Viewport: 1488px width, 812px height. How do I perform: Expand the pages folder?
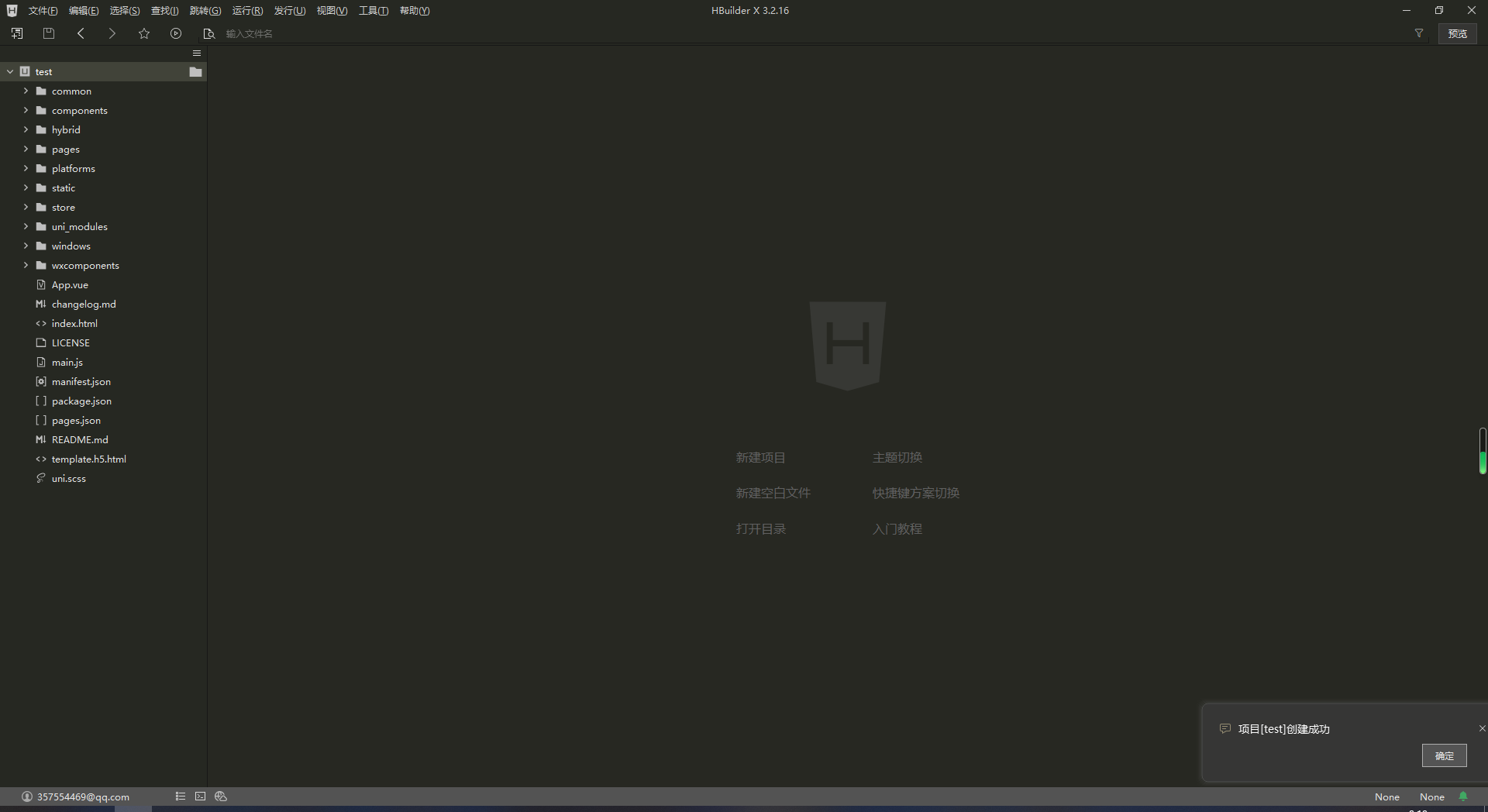tap(26, 150)
